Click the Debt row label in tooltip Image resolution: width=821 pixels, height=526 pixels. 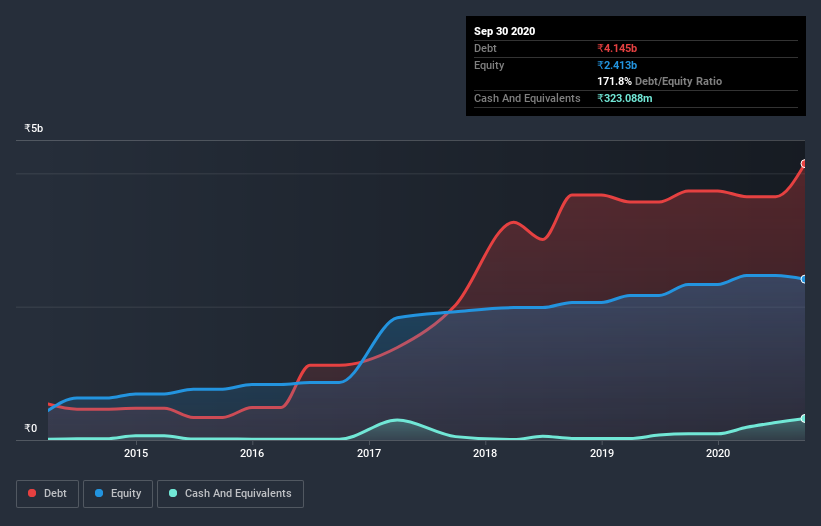click(485, 48)
